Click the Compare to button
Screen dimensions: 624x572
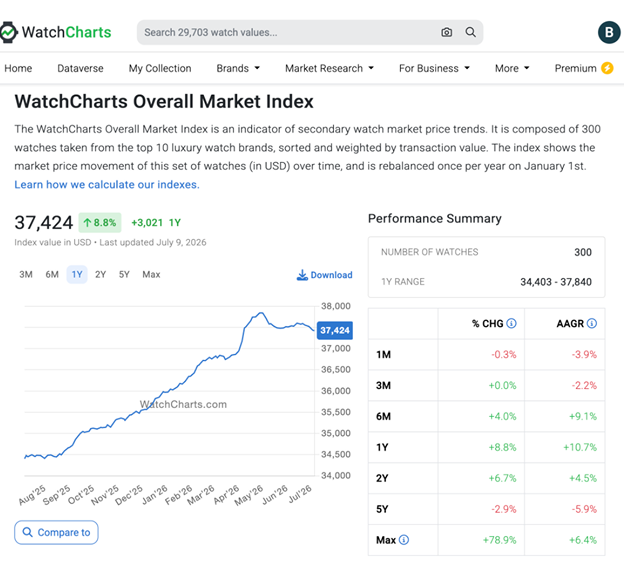(56, 532)
